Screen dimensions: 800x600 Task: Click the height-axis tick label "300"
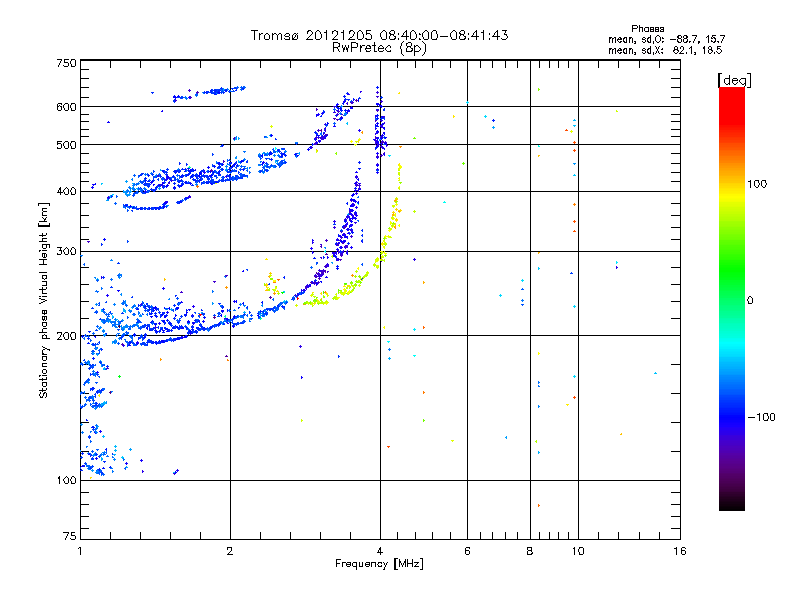(66, 252)
